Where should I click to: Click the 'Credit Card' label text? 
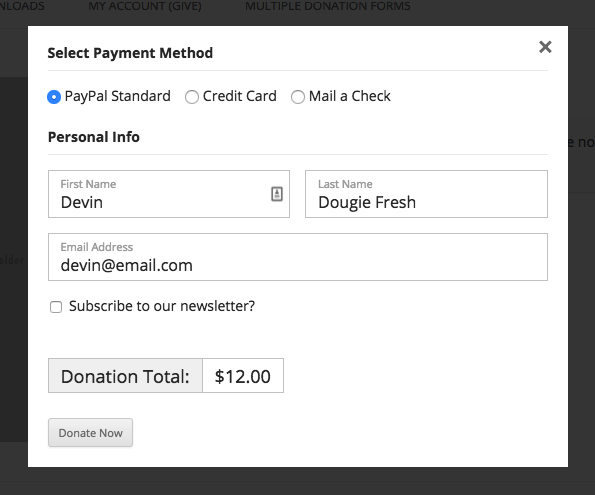click(x=239, y=96)
